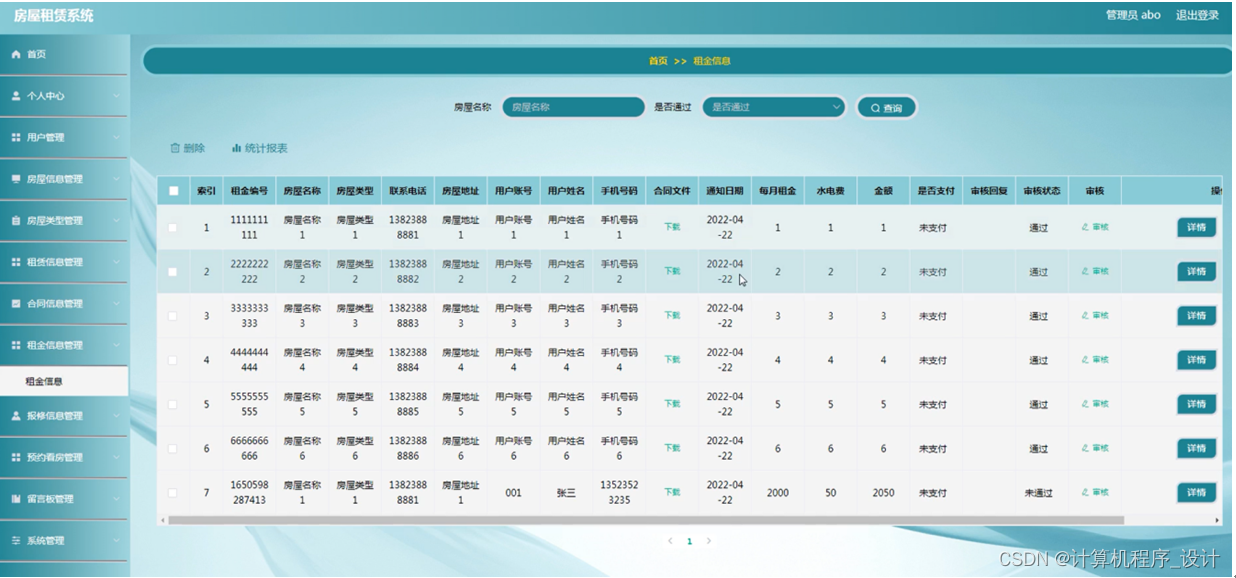1236x578 pixels.
Task: Click the chart icon beside 留言板管理
Action: (x=15, y=499)
